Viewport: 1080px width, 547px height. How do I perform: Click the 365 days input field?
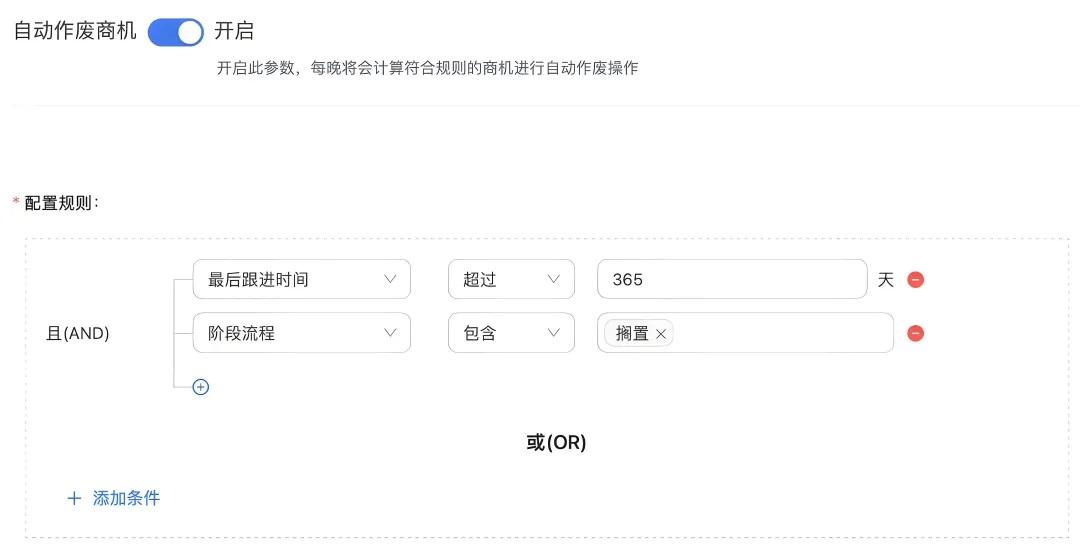(732, 279)
